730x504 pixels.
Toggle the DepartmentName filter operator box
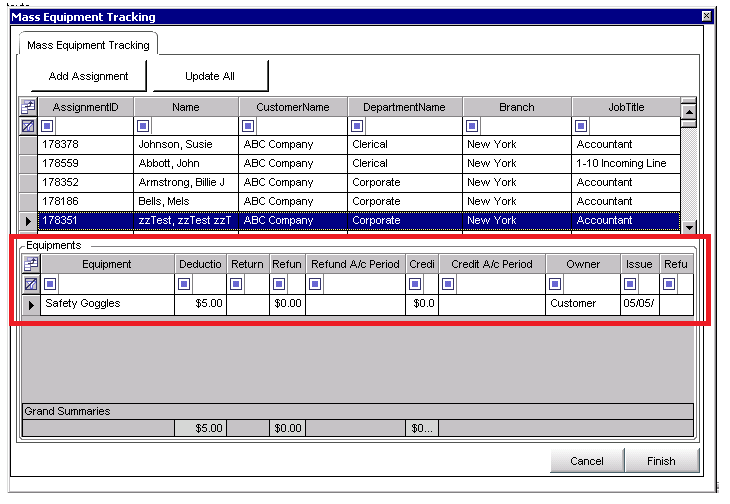click(x=357, y=126)
